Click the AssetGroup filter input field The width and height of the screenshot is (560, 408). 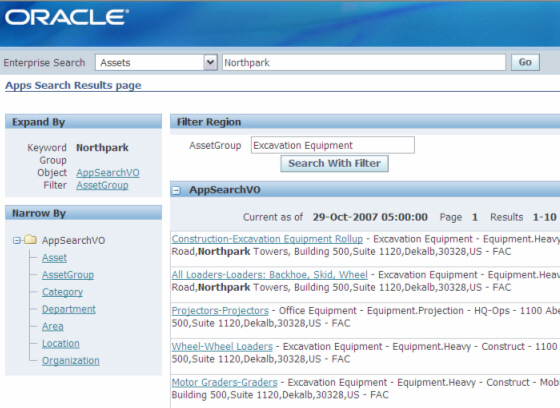pos(332,145)
